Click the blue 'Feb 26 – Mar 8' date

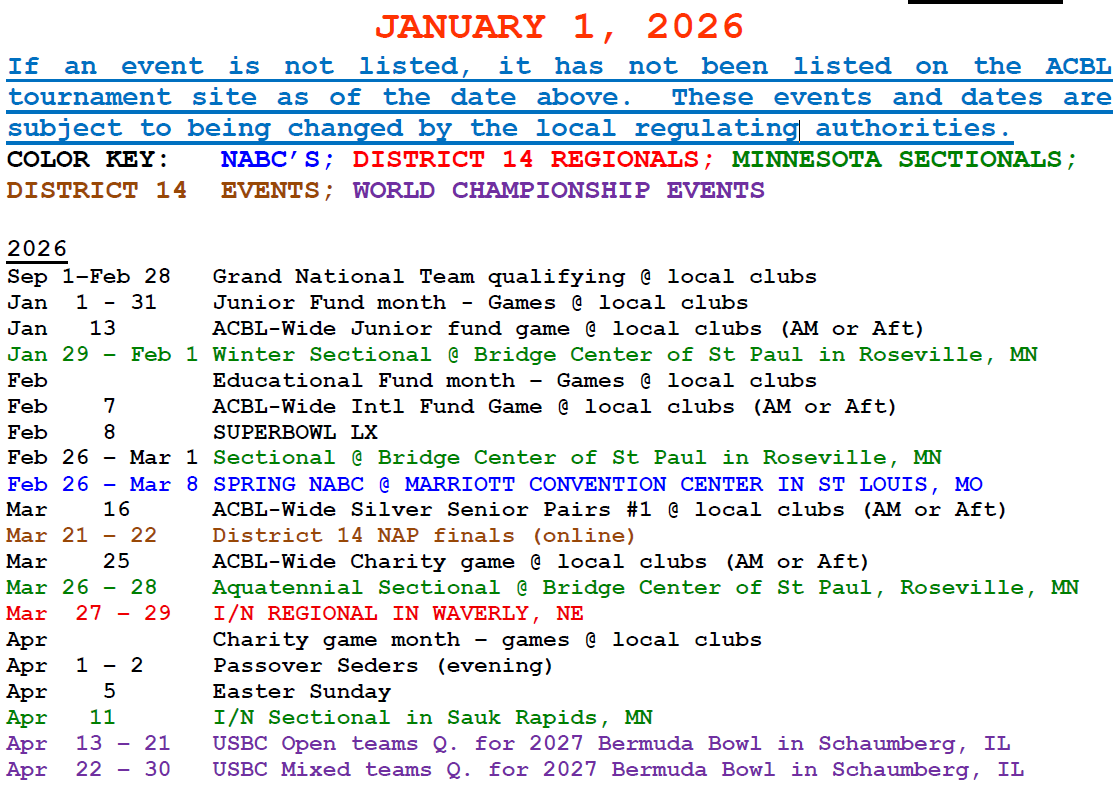click(102, 484)
